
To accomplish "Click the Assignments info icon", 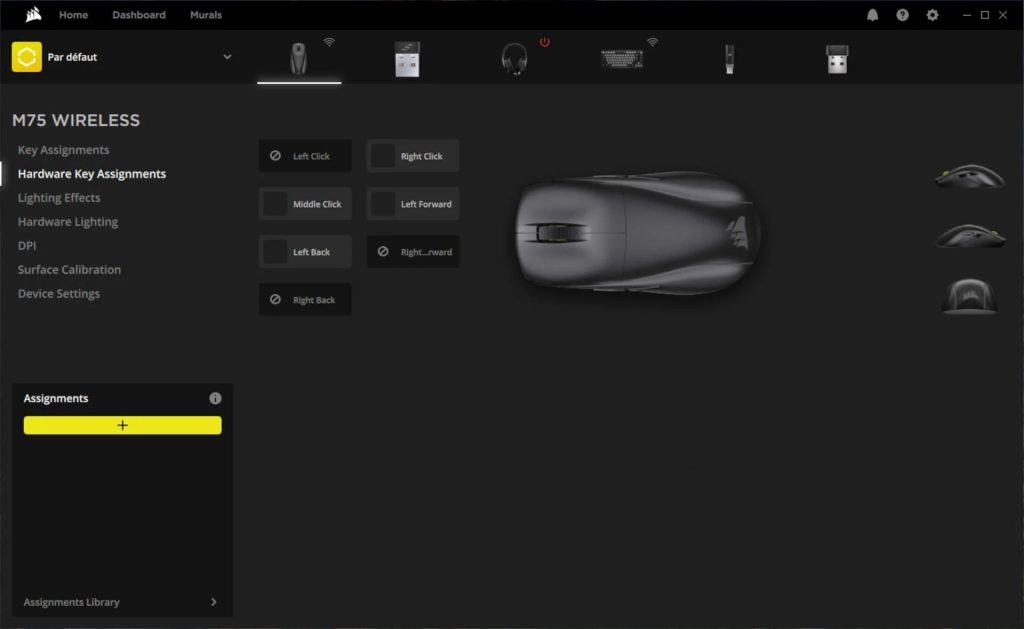I will 215,398.
